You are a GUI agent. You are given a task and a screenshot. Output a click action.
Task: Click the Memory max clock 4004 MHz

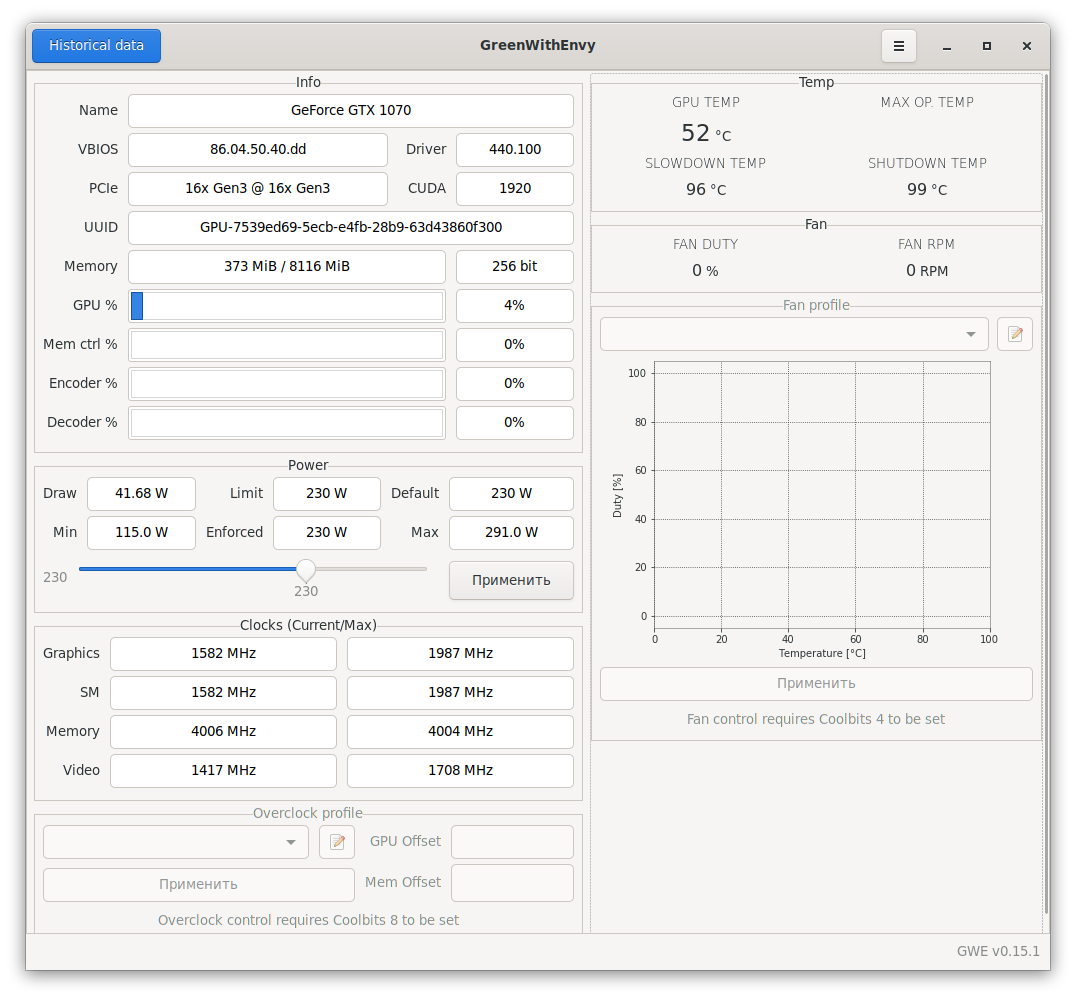tap(460, 732)
